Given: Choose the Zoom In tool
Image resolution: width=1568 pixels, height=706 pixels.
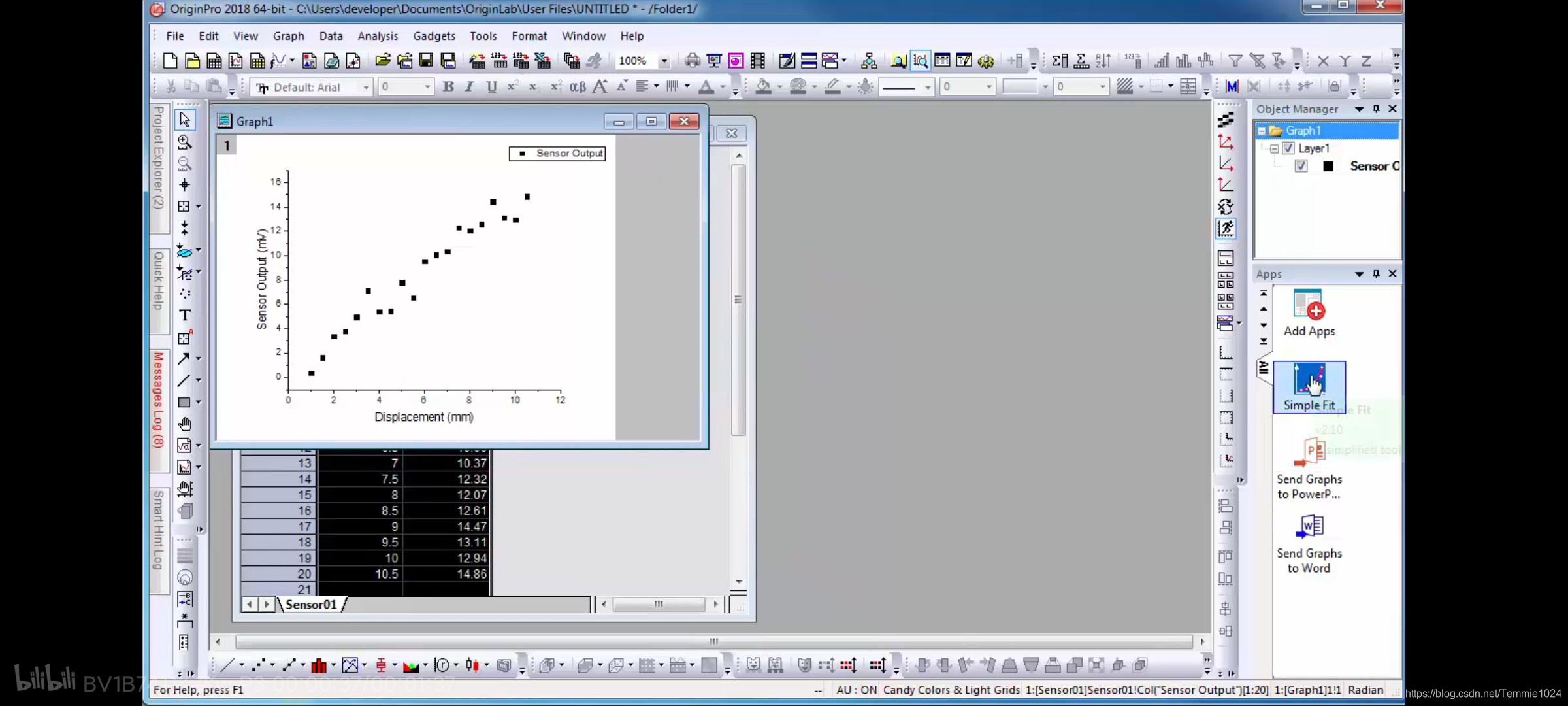Looking at the screenshot, I should (185, 142).
